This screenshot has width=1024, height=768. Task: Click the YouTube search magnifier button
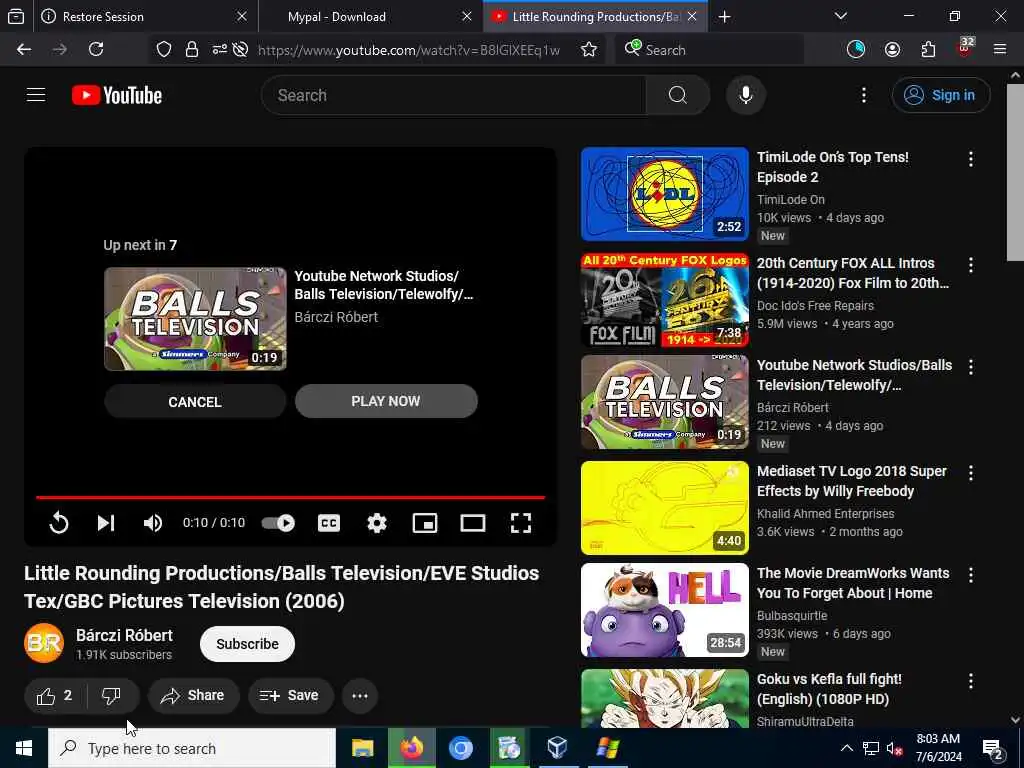click(x=677, y=95)
